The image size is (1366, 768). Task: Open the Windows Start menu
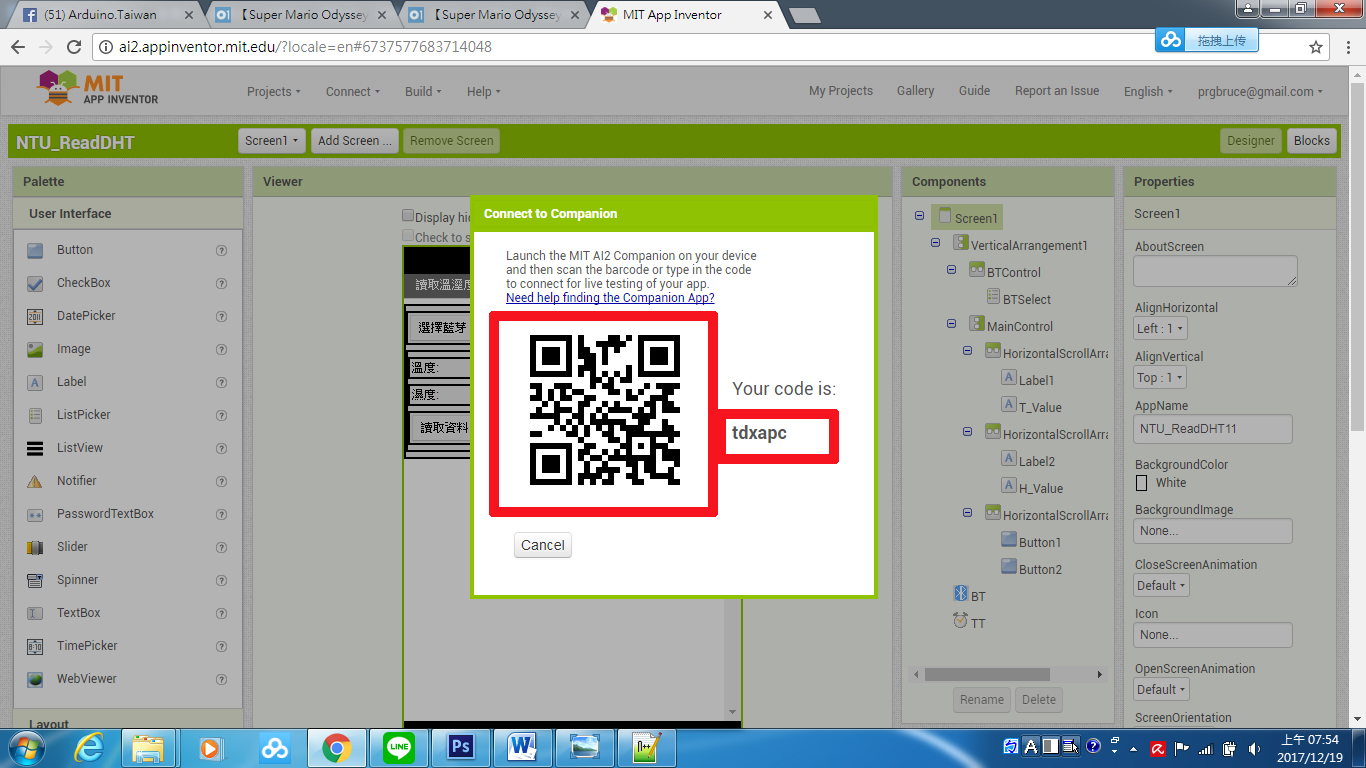tap(25, 747)
